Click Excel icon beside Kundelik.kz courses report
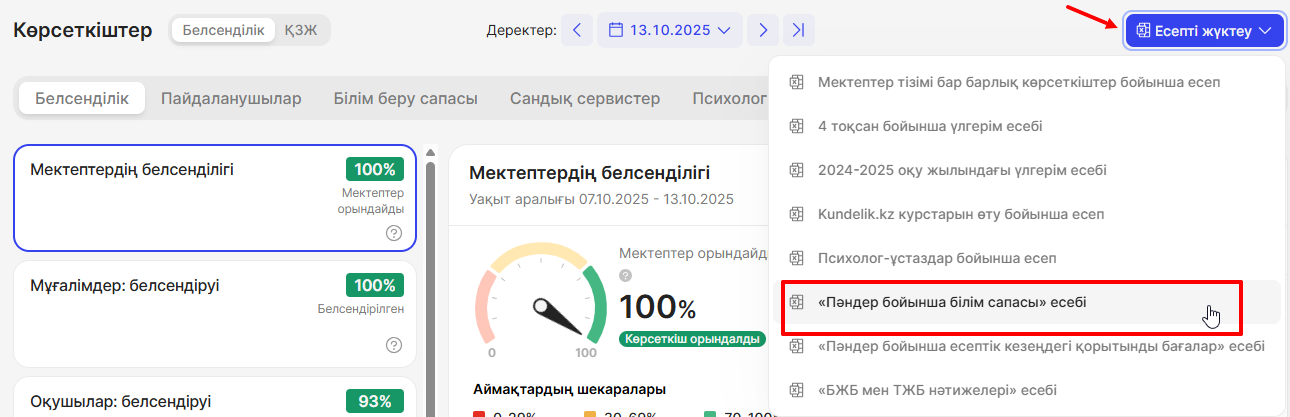 point(797,214)
